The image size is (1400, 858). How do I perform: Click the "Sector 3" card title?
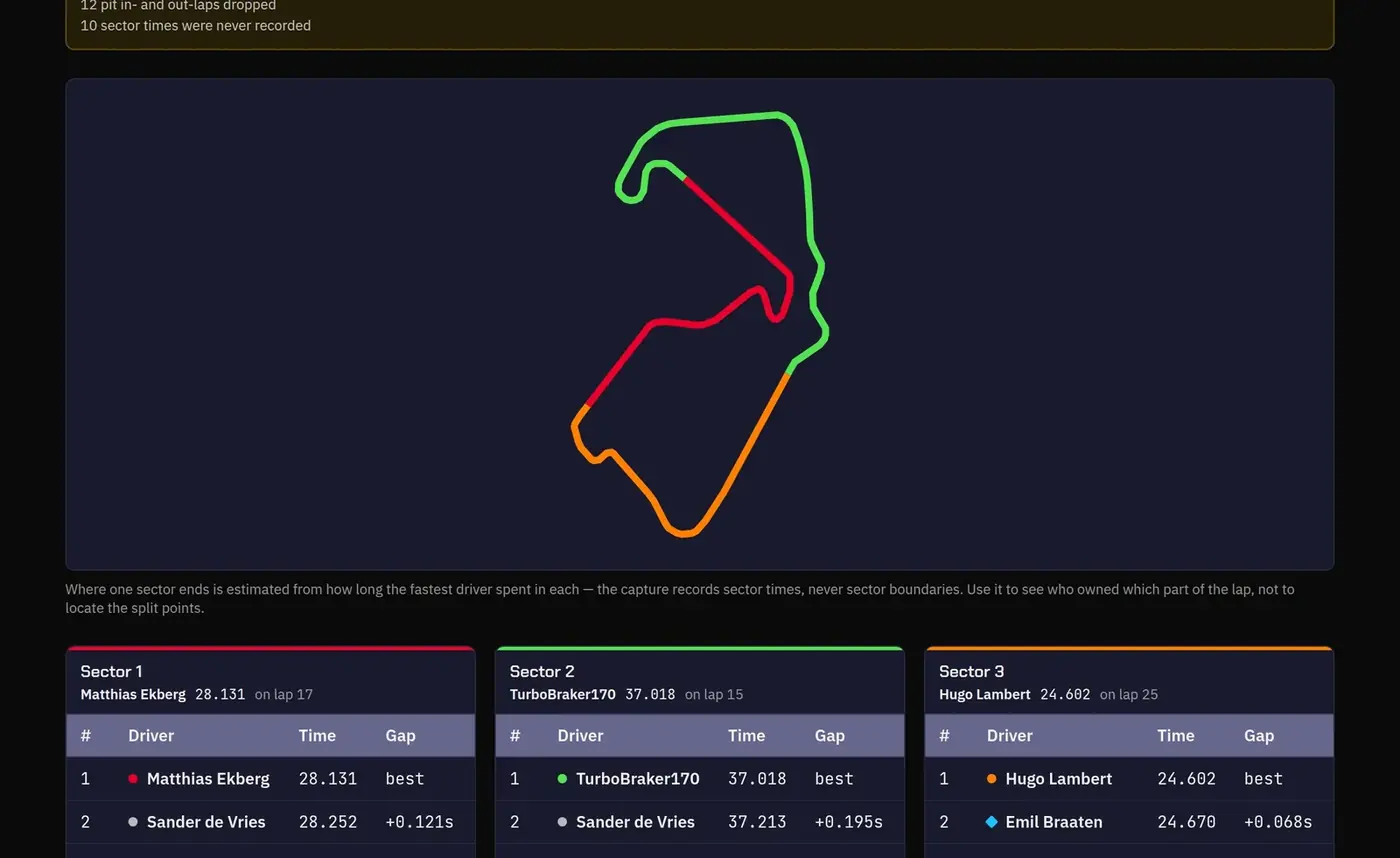pyautogui.click(x=971, y=671)
